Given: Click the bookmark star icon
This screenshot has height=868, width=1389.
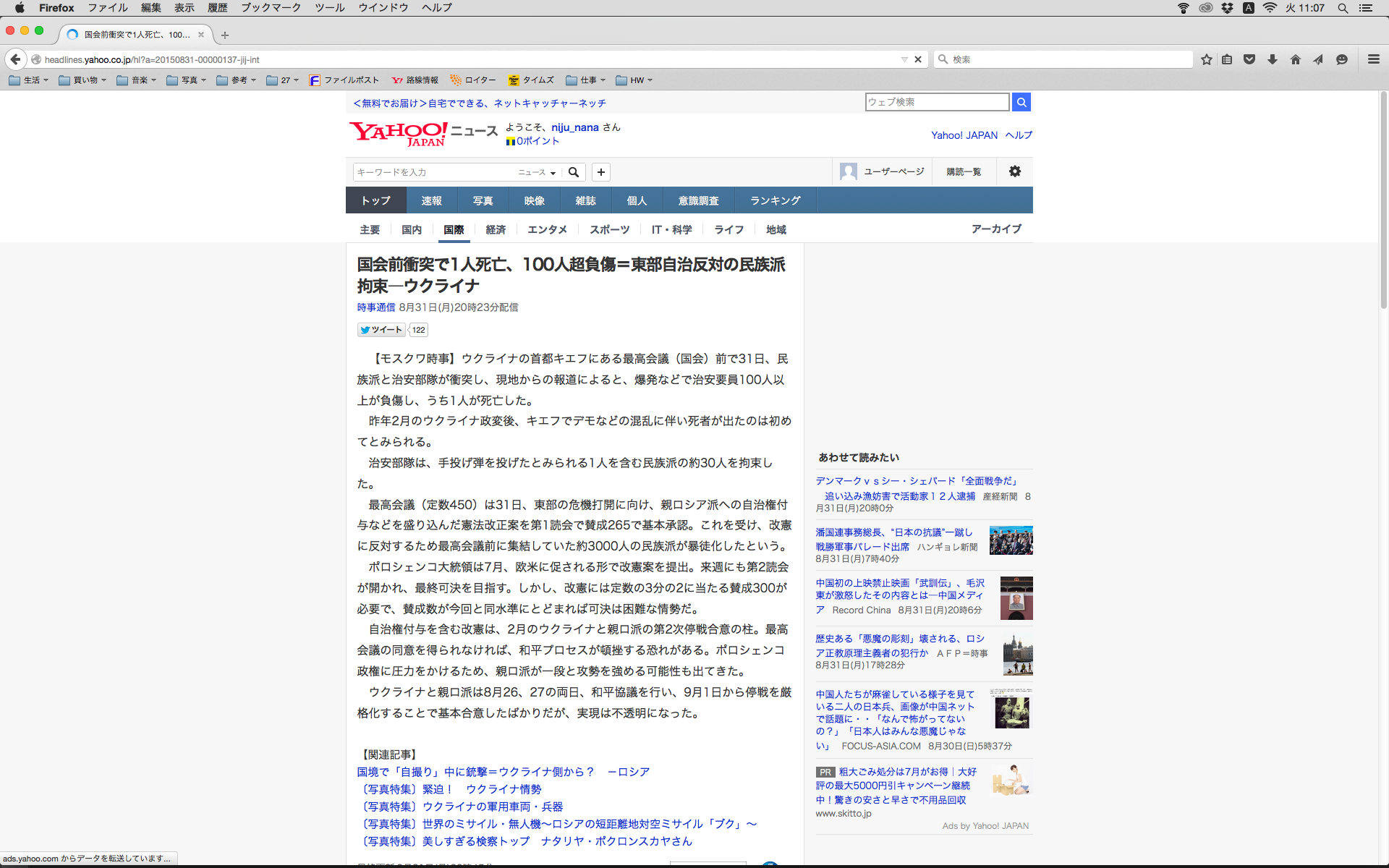Looking at the screenshot, I should pyautogui.click(x=1206, y=59).
